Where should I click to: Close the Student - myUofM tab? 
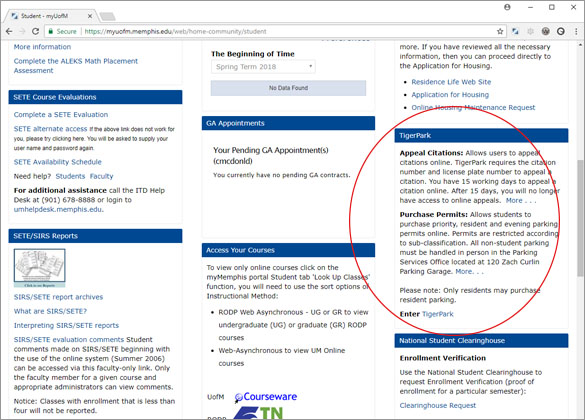pos(90,16)
